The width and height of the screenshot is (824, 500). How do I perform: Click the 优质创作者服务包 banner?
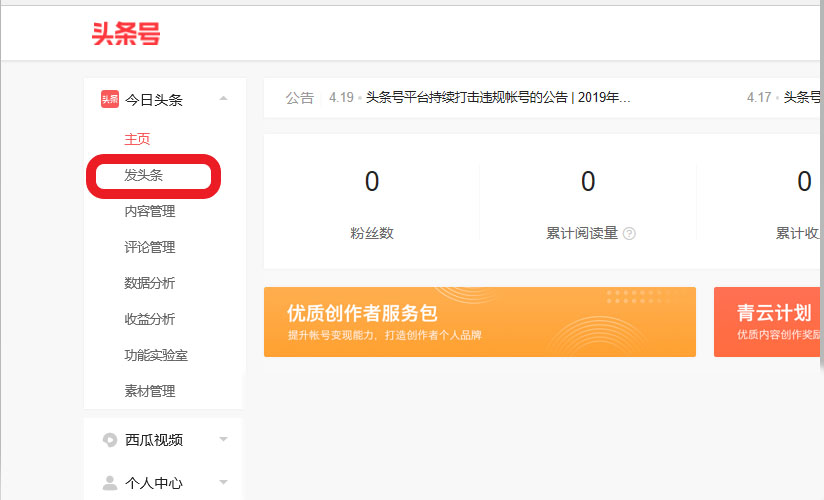click(480, 322)
